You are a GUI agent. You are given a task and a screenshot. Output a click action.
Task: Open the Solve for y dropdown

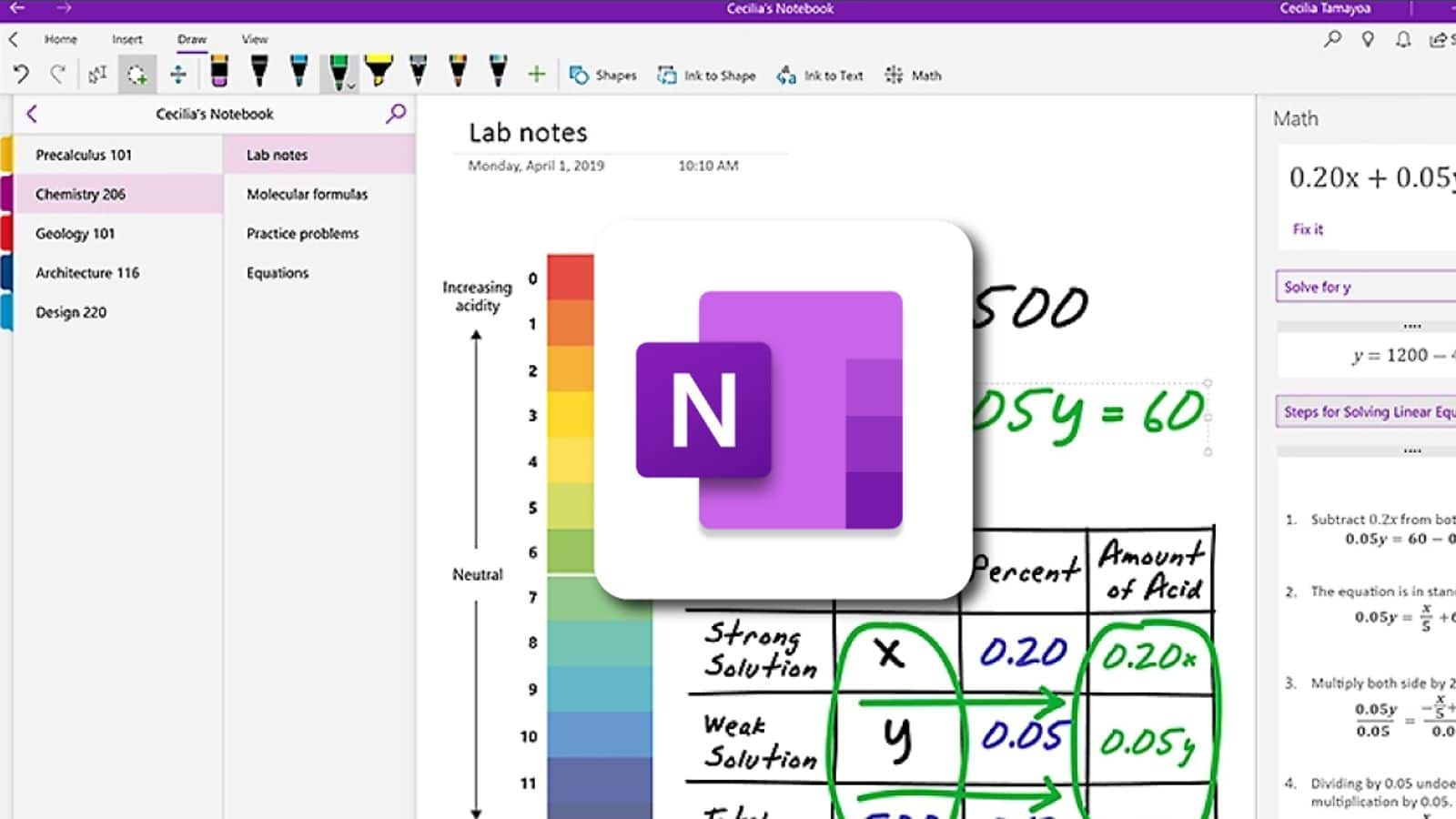pos(1365,287)
